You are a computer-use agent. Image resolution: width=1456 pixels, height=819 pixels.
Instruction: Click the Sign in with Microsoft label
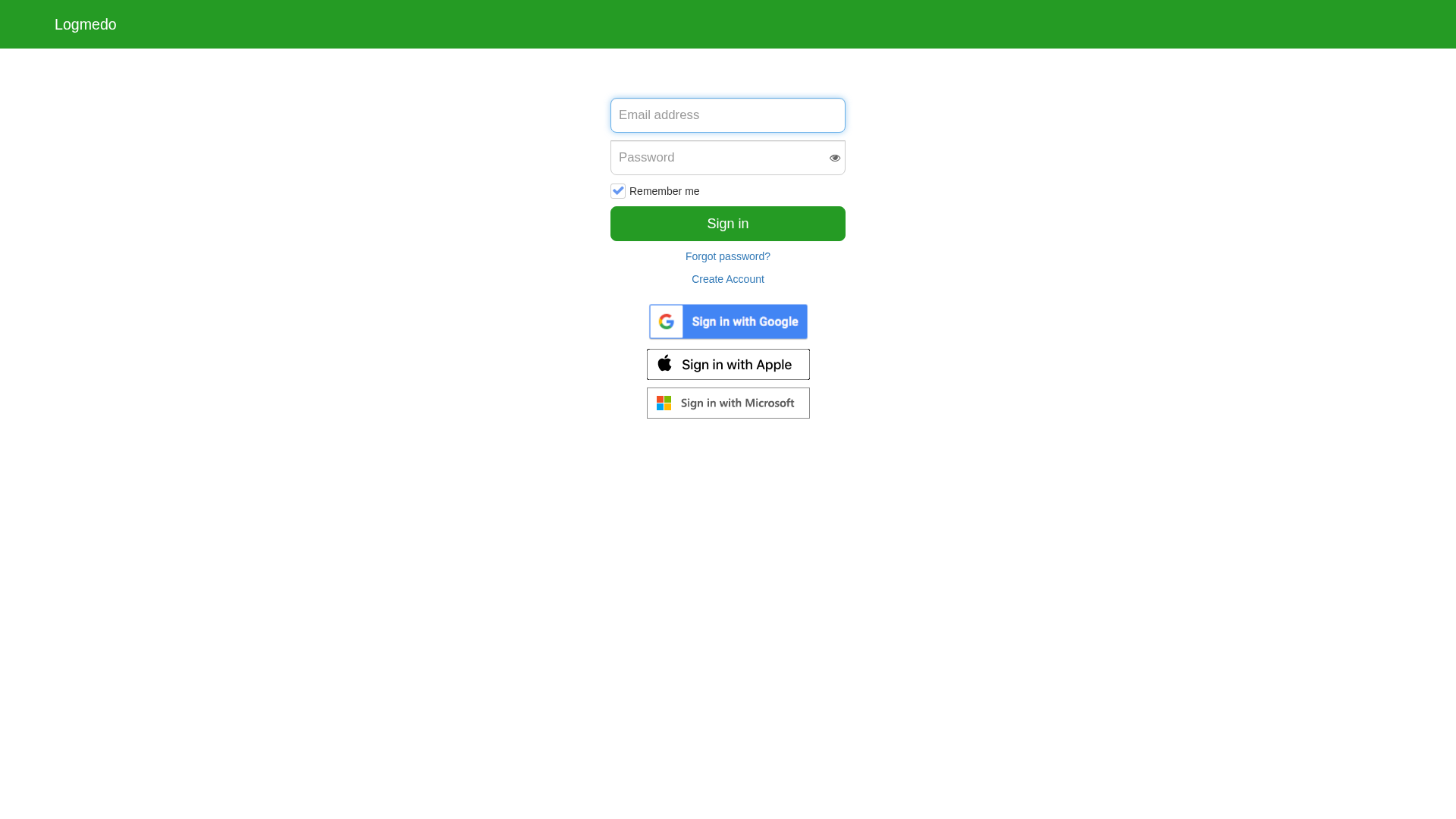tap(737, 403)
